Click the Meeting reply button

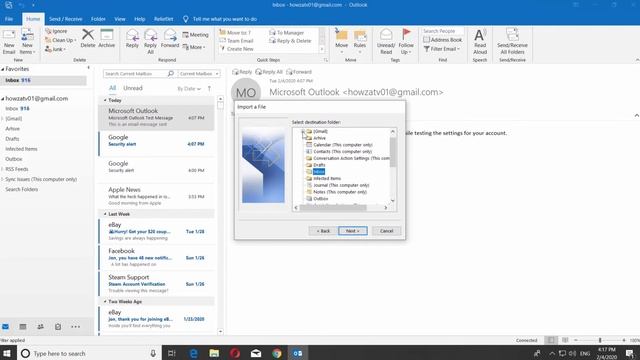point(196,35)
